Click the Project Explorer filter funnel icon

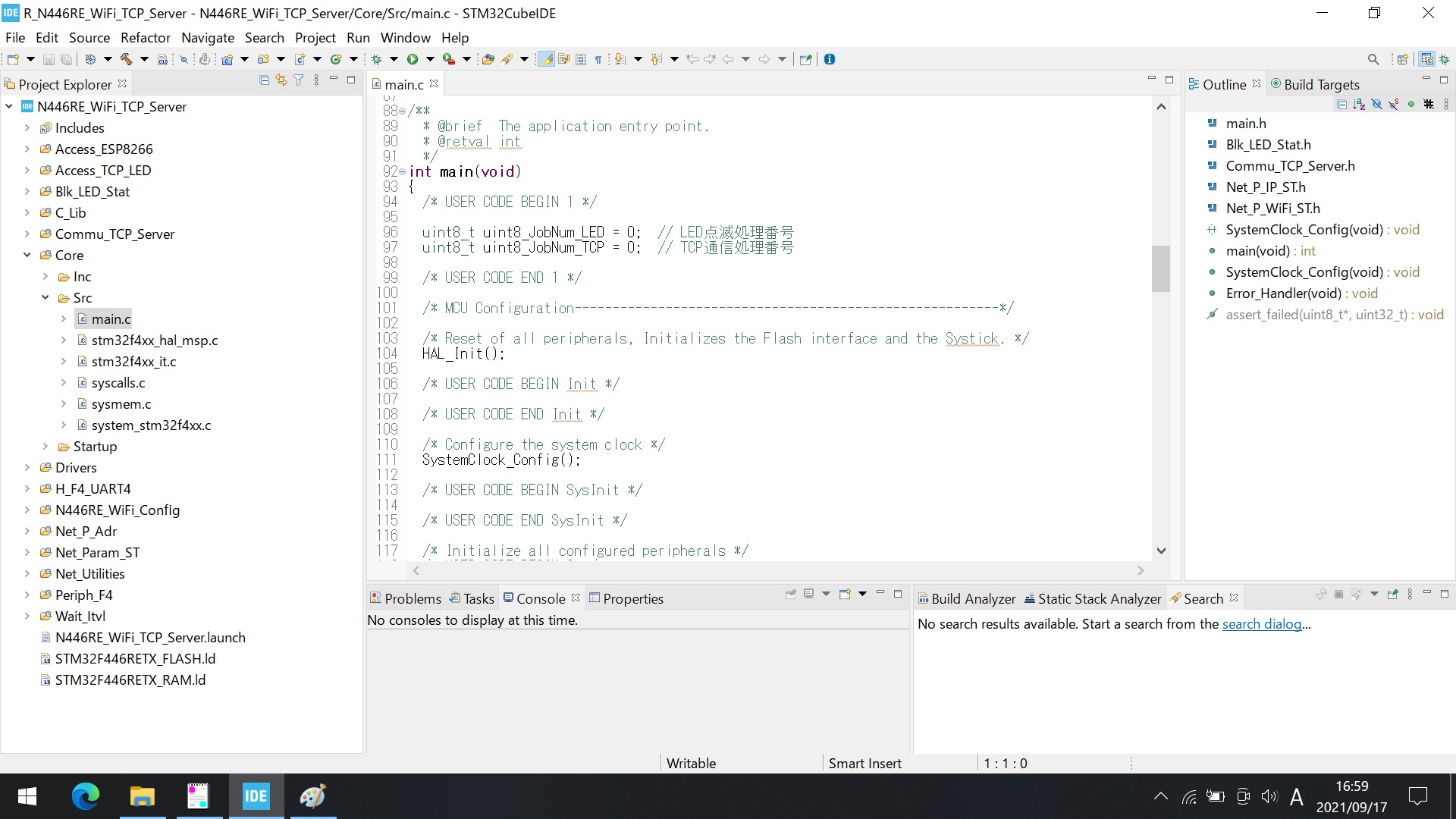pos(299,80)
